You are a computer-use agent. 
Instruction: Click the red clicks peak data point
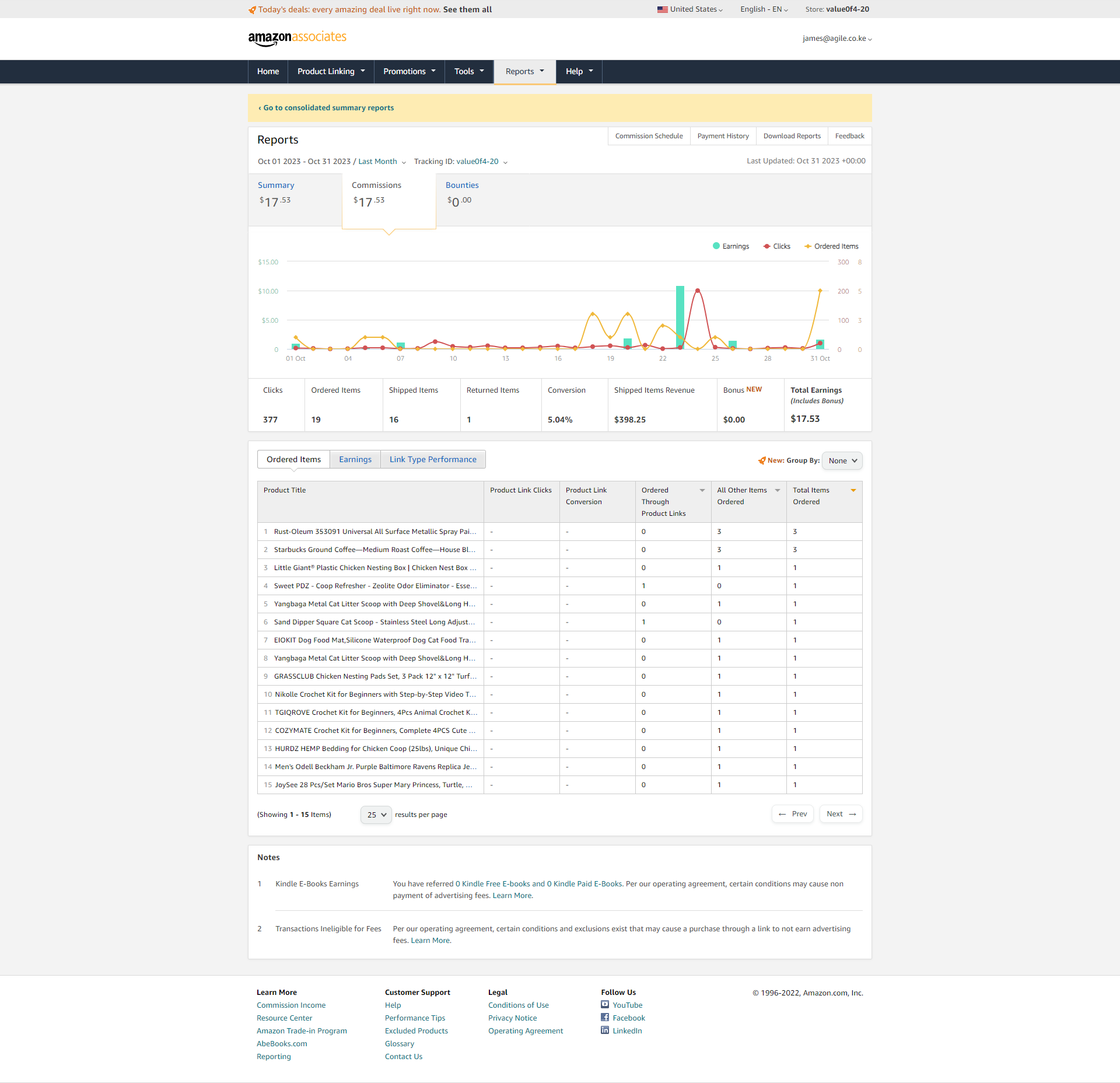(698, 291)
